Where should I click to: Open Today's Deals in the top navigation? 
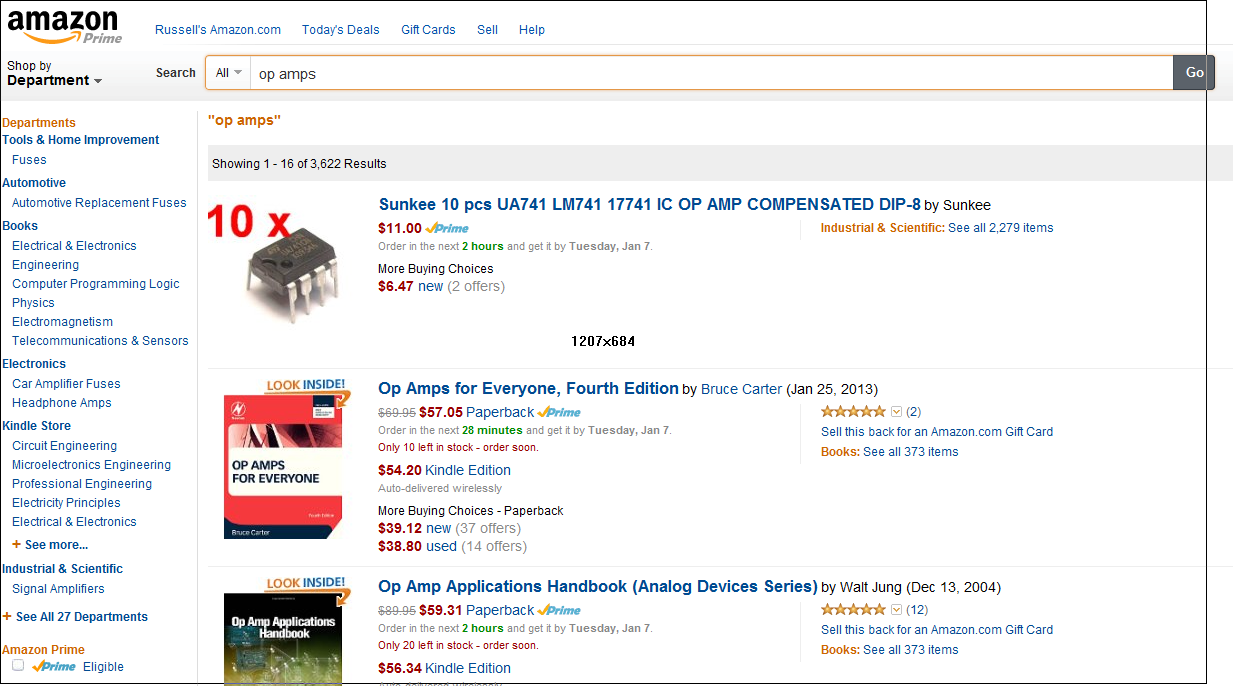pyautogui.click(x=341, y=30)
